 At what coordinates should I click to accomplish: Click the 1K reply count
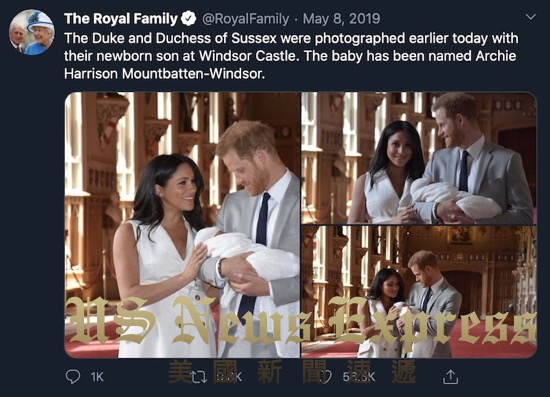97,377
